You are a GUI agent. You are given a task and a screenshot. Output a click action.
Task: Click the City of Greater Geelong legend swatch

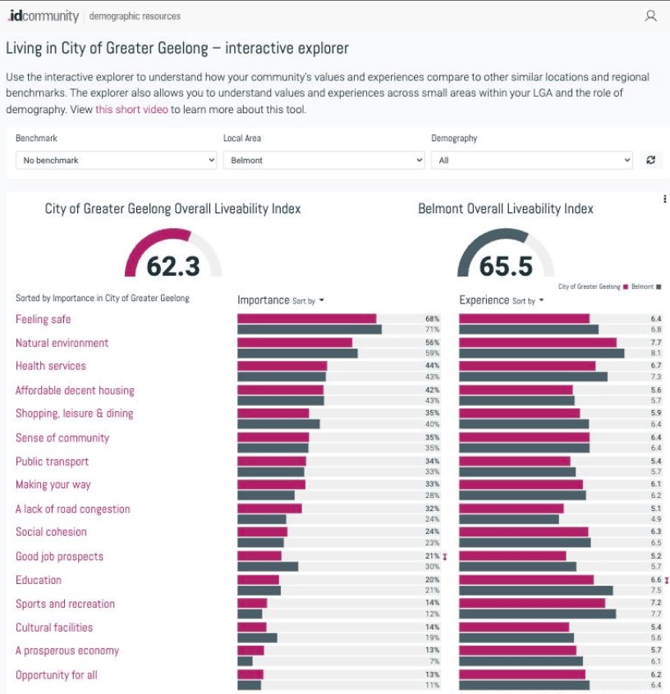tap(625, 287)
